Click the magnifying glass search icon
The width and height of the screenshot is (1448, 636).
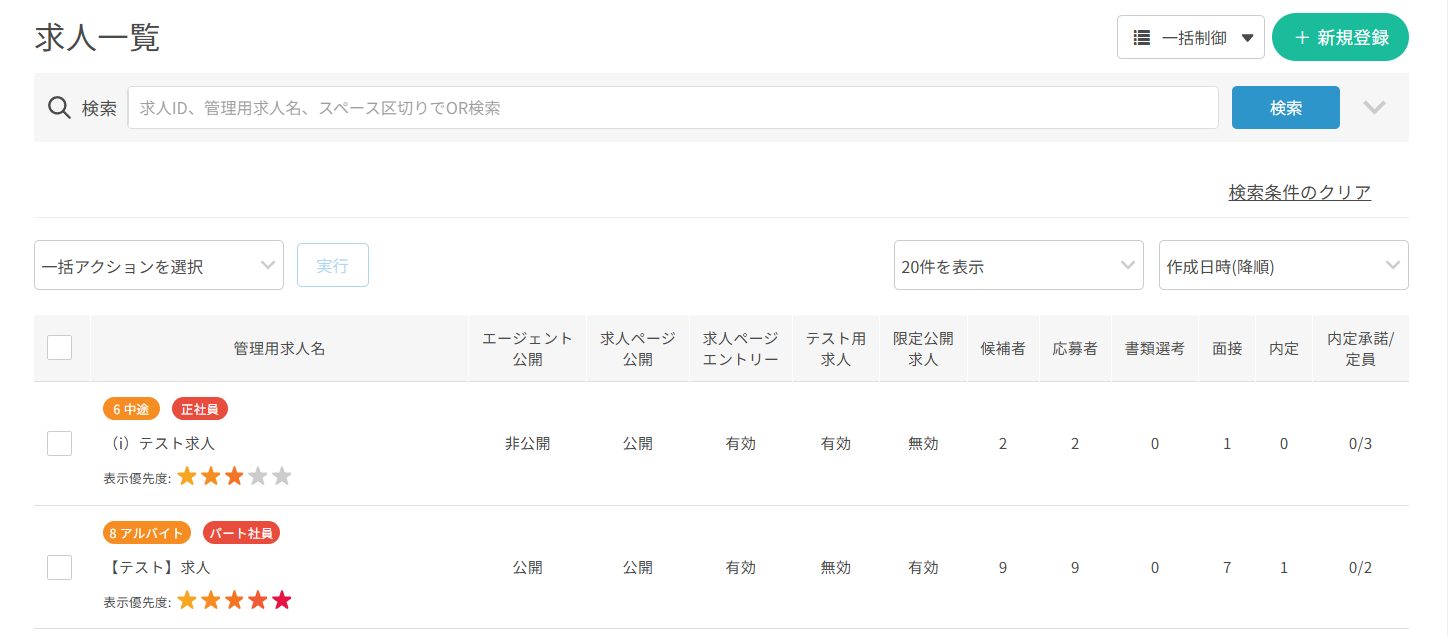[x=59, y=108]
